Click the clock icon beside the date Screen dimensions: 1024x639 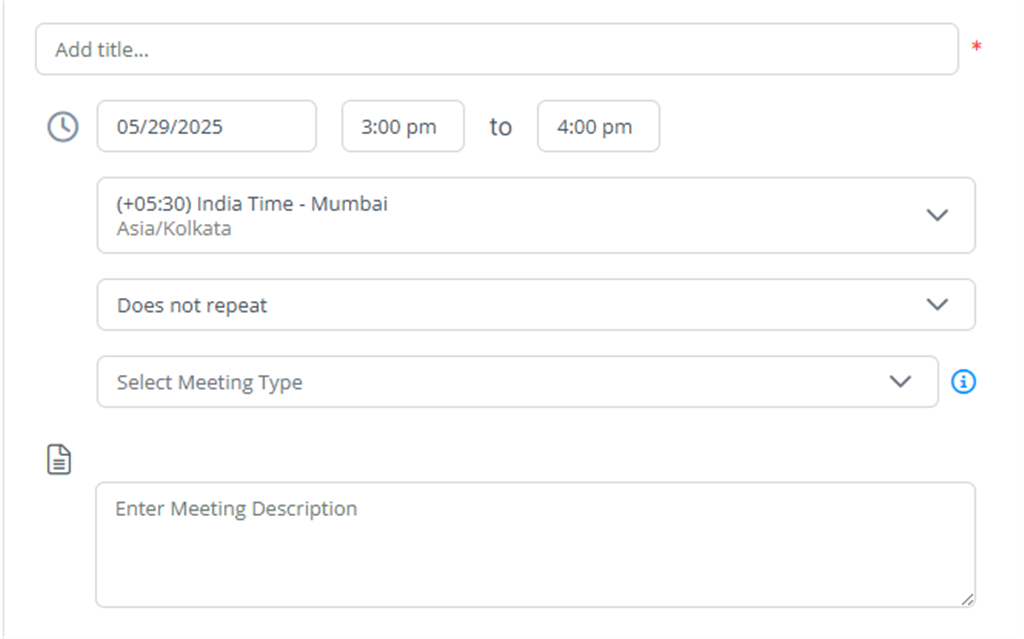tap(63, 127)
